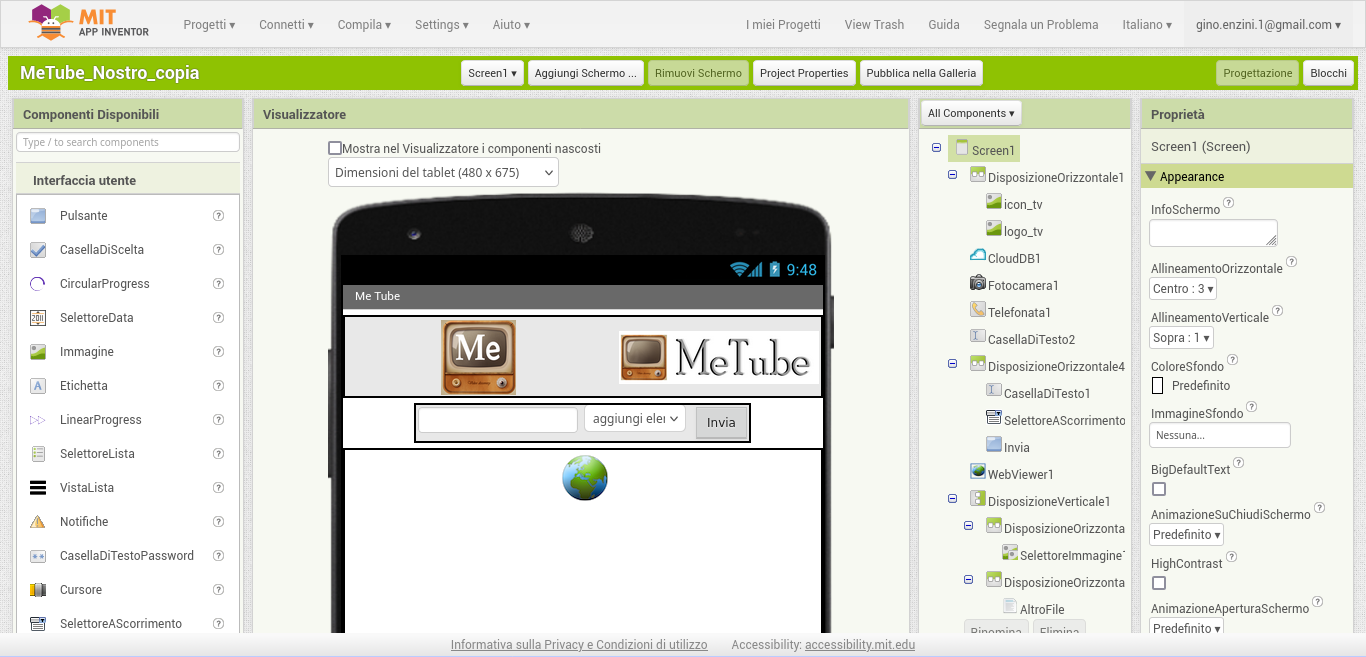
Task: Open help icon next to Immagine component
Action: 218,352
